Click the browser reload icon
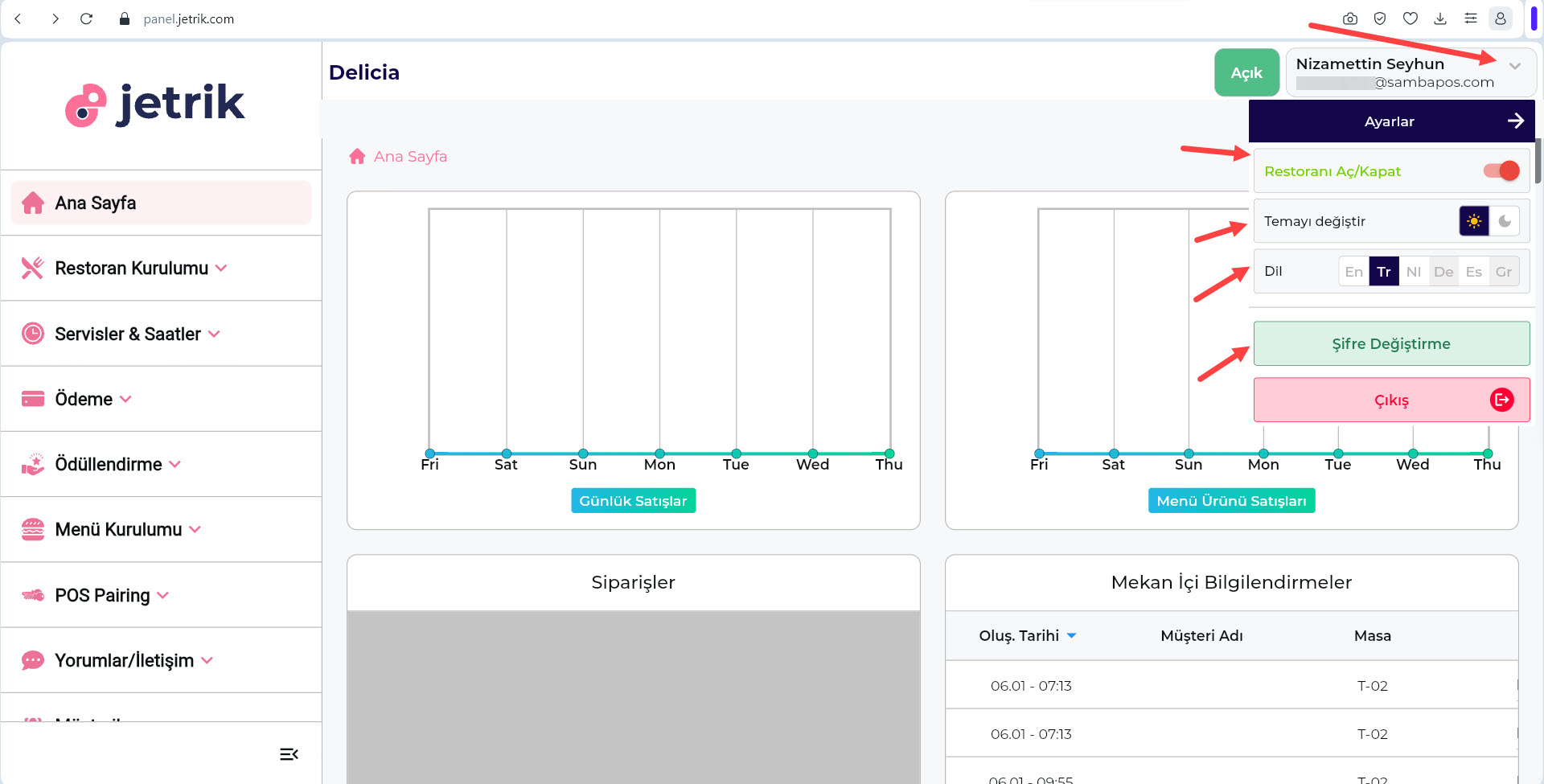1544x784 pixels. click(87, 18)
